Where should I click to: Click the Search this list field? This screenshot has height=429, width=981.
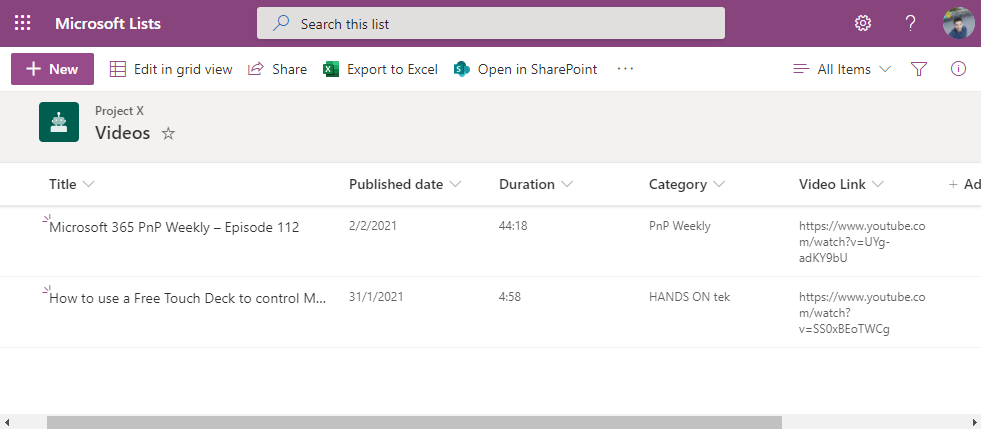click(x=490, y=23)
